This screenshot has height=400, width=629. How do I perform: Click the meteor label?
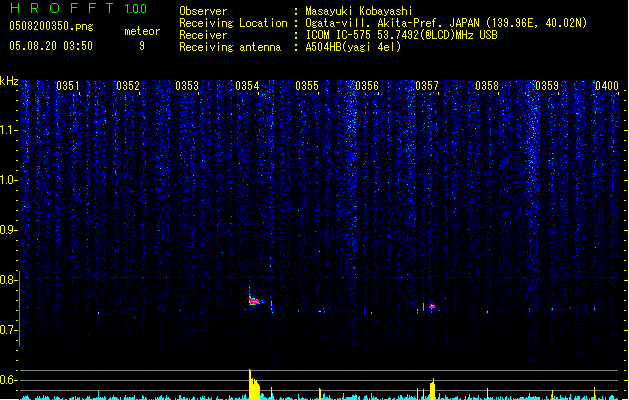(x=142, y=31)
